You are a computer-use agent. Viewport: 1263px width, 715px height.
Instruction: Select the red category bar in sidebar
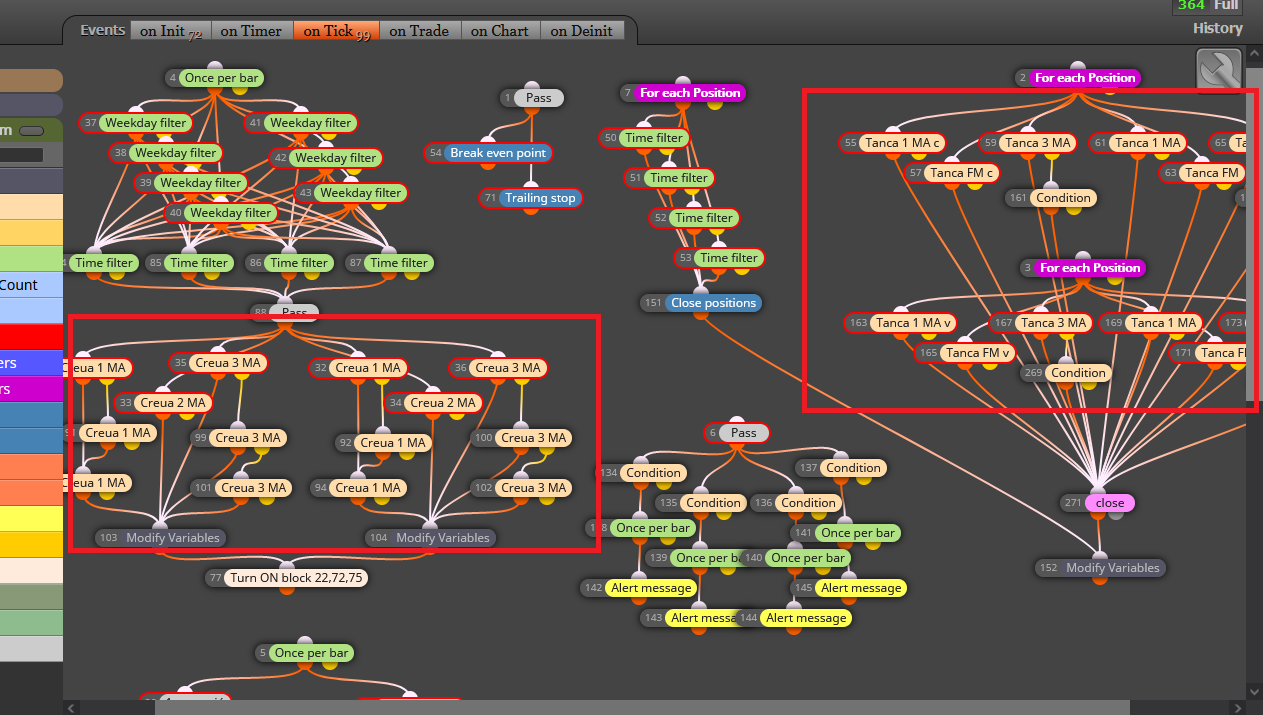pos(31,337)
